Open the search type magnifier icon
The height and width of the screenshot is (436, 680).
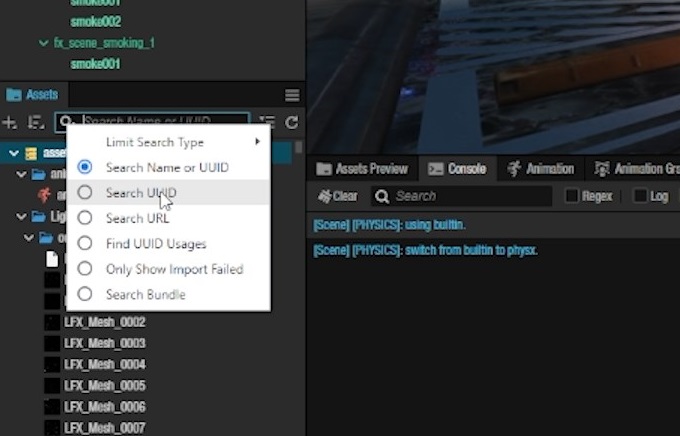point(66,122)
